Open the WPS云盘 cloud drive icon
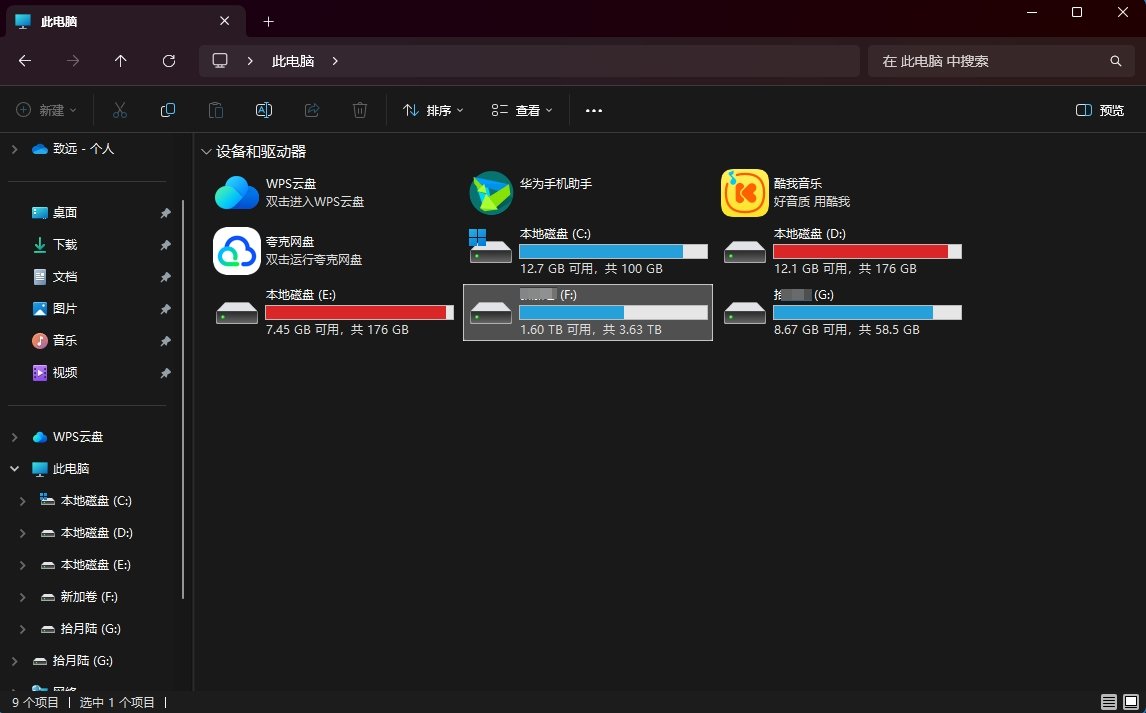The width and height of the screenshot is (1146, 713). coord(237,193)
